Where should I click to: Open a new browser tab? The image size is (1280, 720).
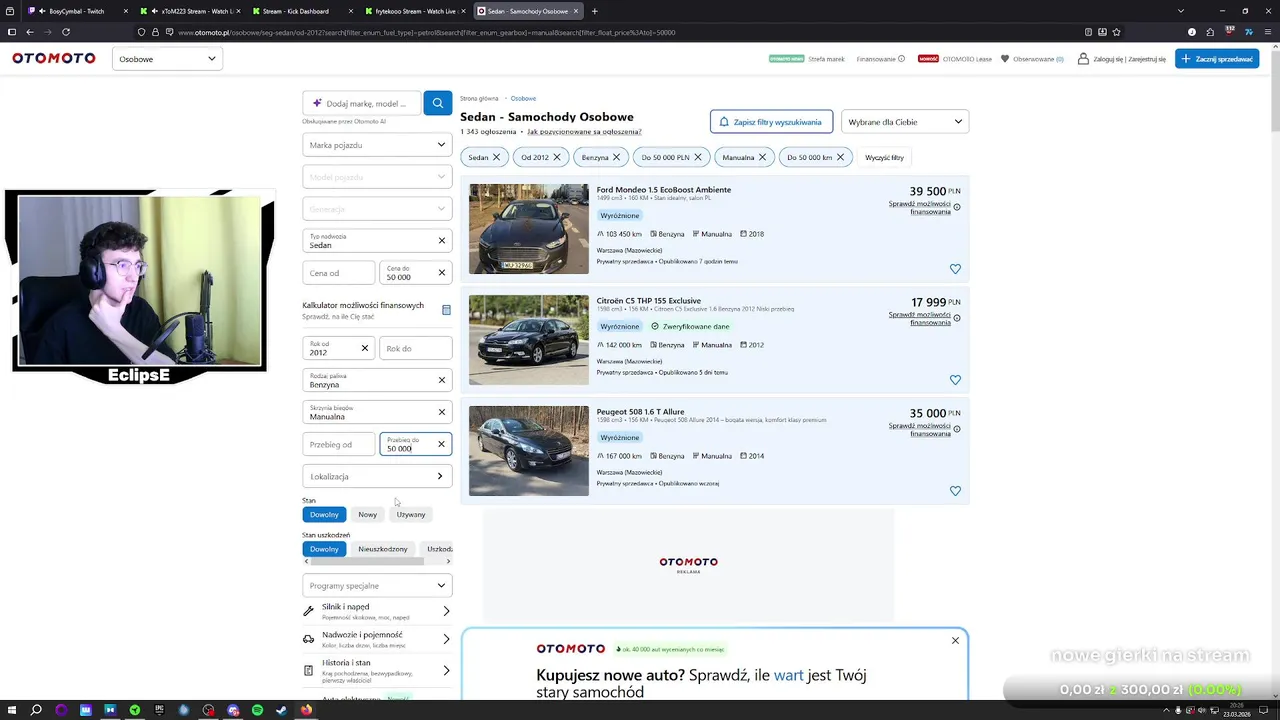coord(595,11)
